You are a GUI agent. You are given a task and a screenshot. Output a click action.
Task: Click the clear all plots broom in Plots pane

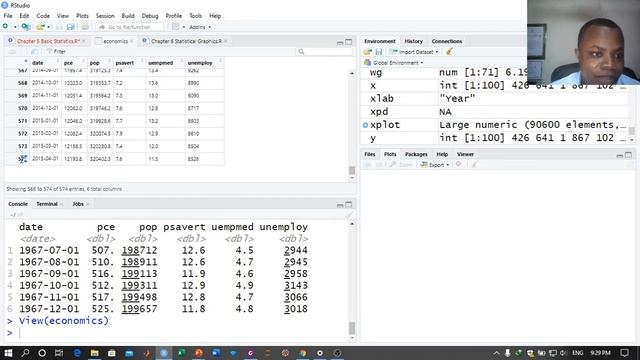point(474,164)
